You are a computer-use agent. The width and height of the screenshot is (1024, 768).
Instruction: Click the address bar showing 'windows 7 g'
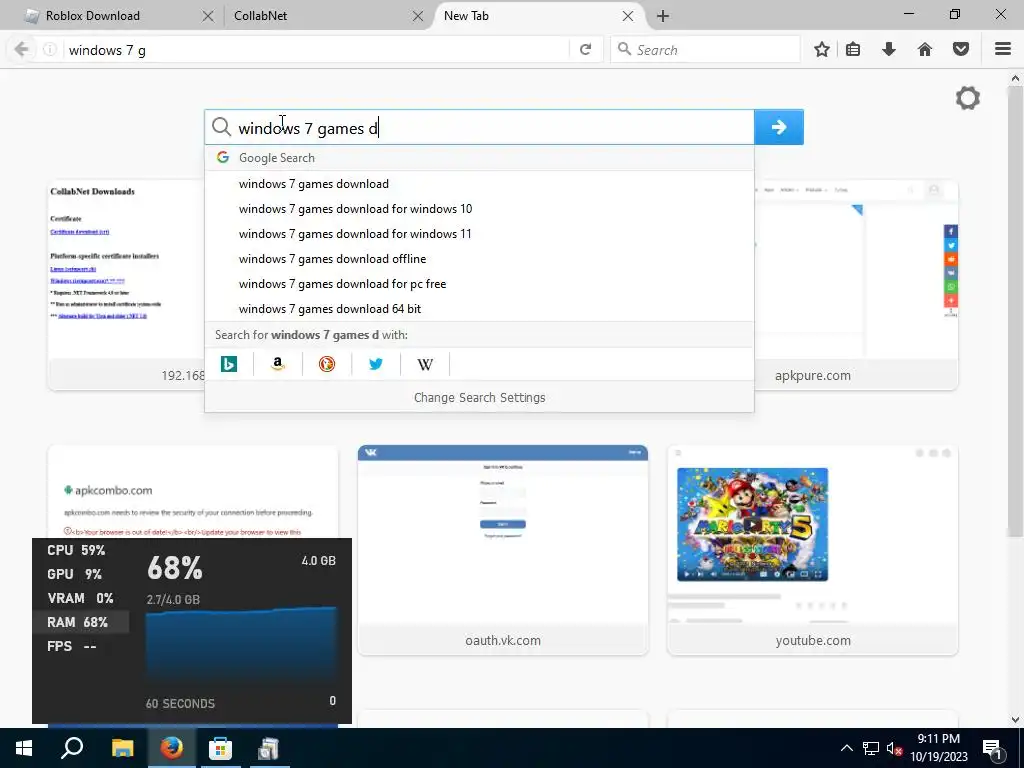317,50
